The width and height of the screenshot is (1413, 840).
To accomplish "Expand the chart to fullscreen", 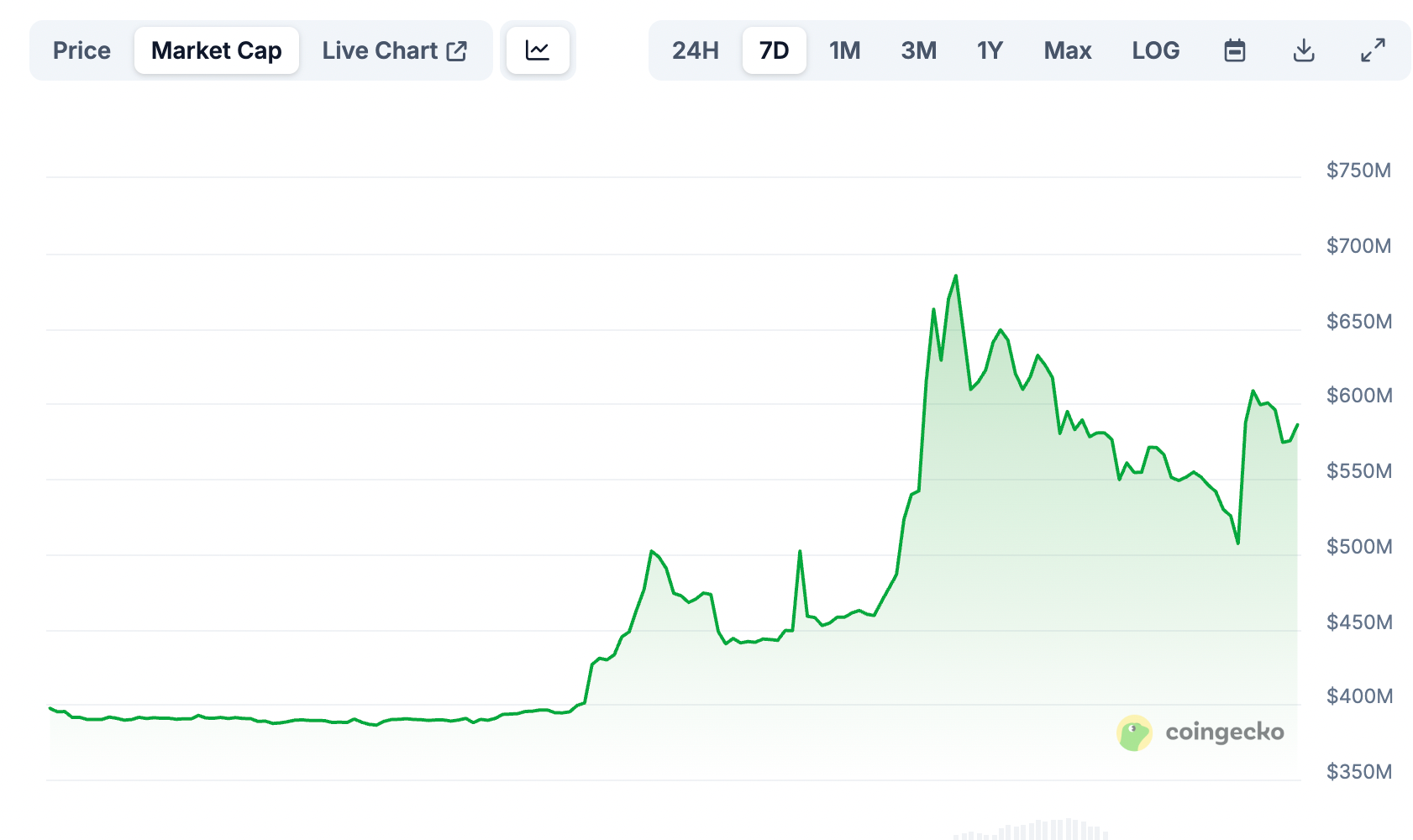I will pos(1373,50).
